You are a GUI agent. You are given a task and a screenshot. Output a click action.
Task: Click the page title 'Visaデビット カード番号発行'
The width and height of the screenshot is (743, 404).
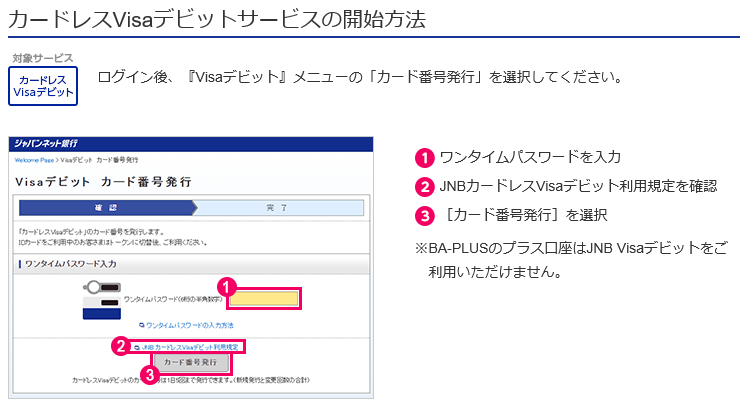(103, 182)
